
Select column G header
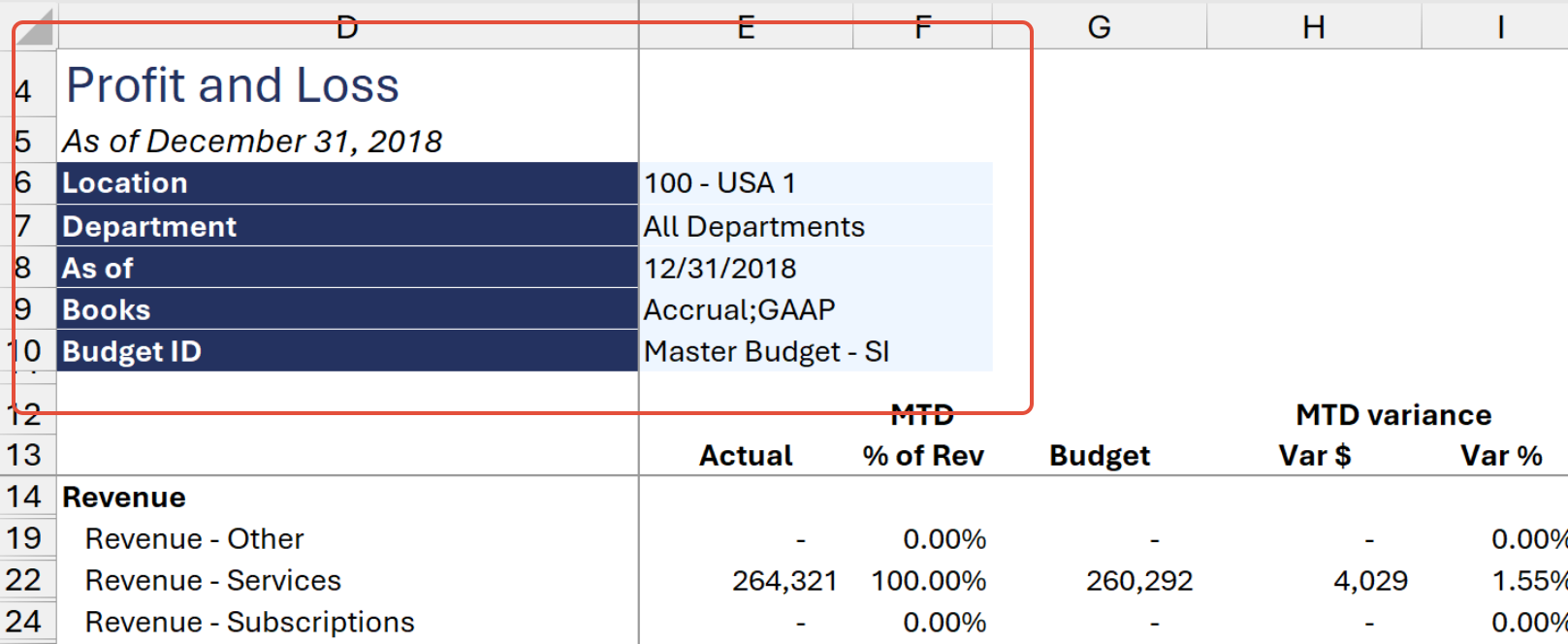1100,27
